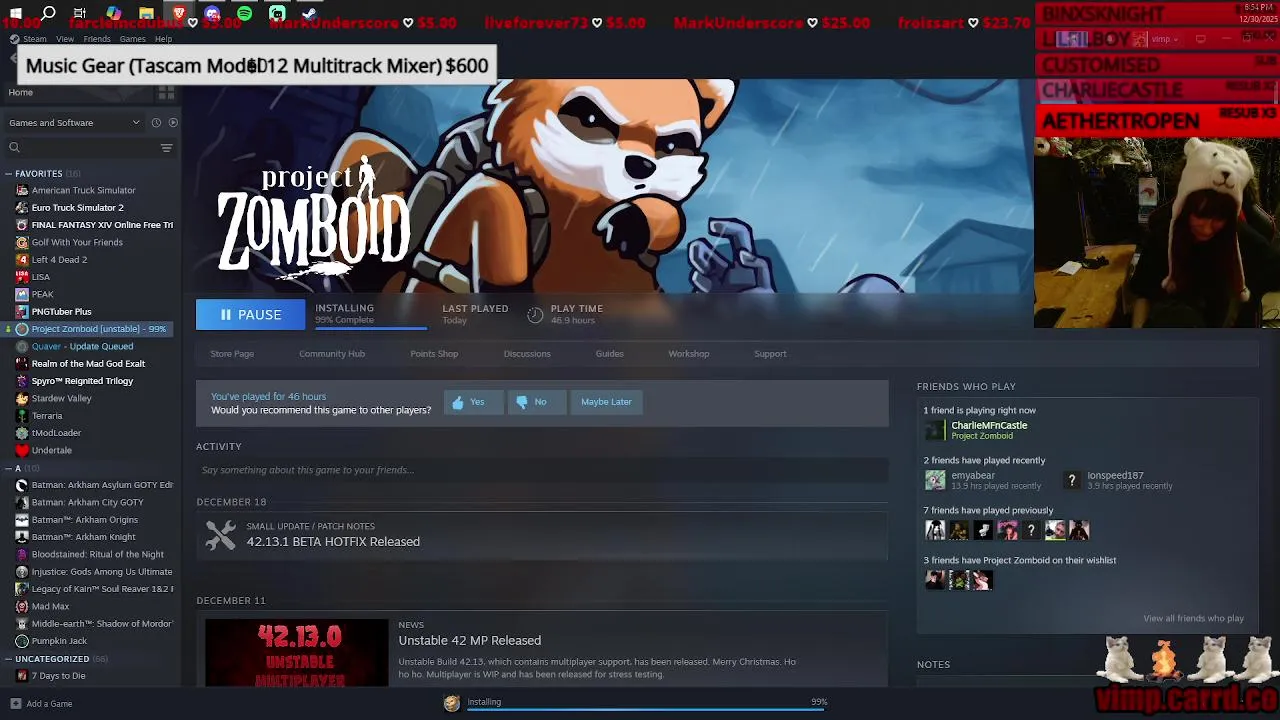Viewport: 1280px width, 720px height.
Task: Select PNGTuber Plus in the list
Action: [x=61, y=312]
